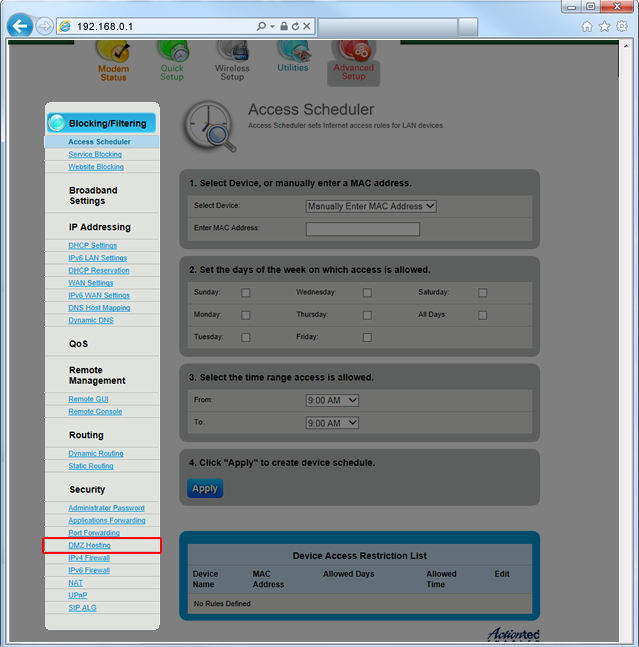This screenshot has height=647, width=639.
Task: Open the Quick Setup section icon
Action: [172, 51]
